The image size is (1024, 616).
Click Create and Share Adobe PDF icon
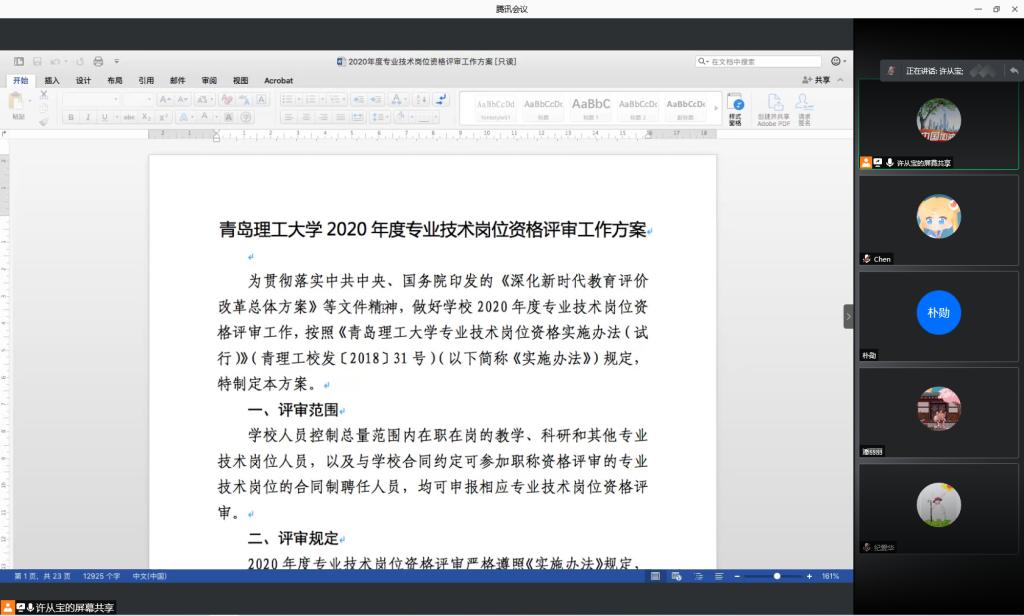coord(773,108)
